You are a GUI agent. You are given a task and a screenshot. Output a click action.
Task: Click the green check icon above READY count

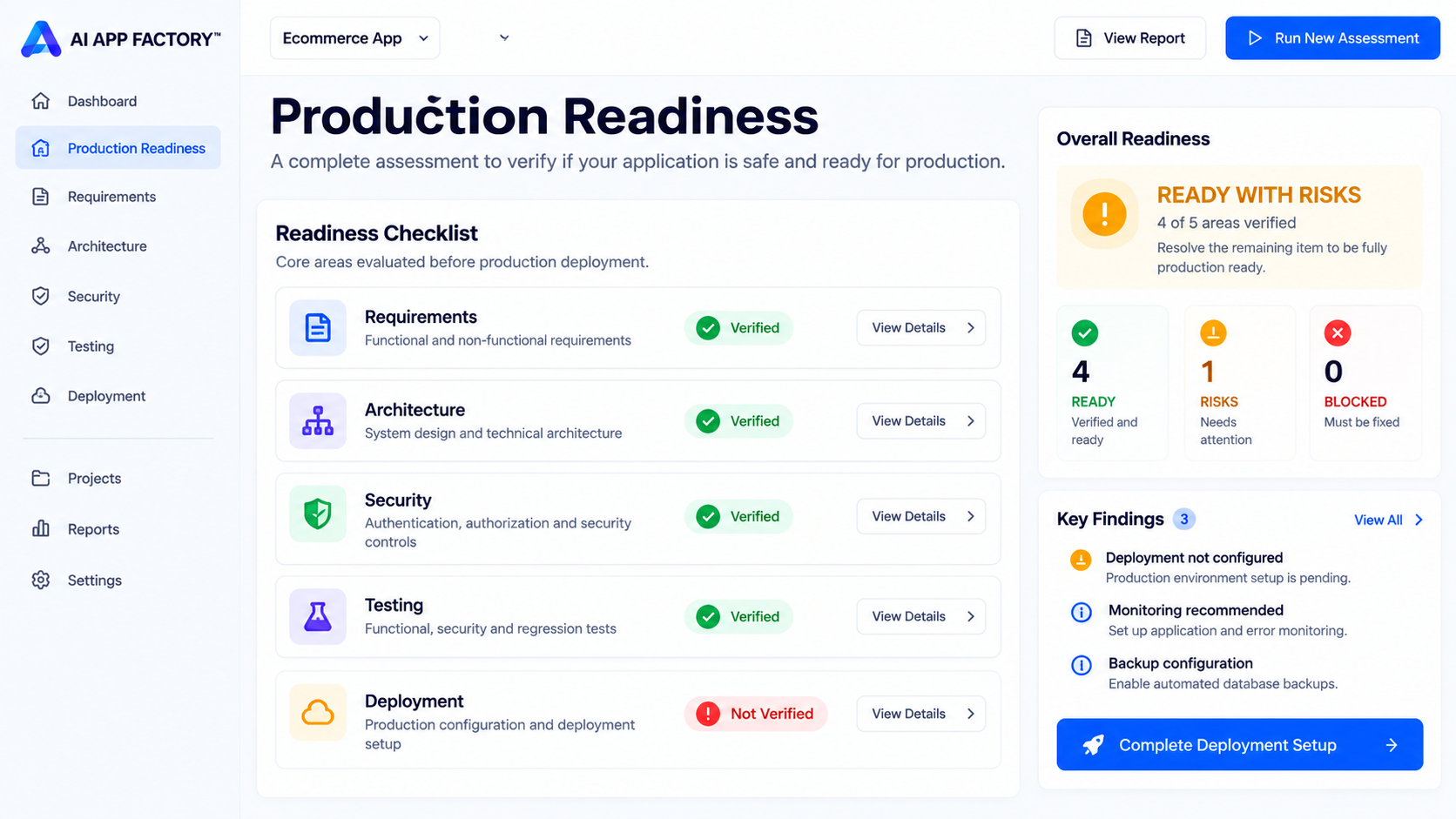1085,333
